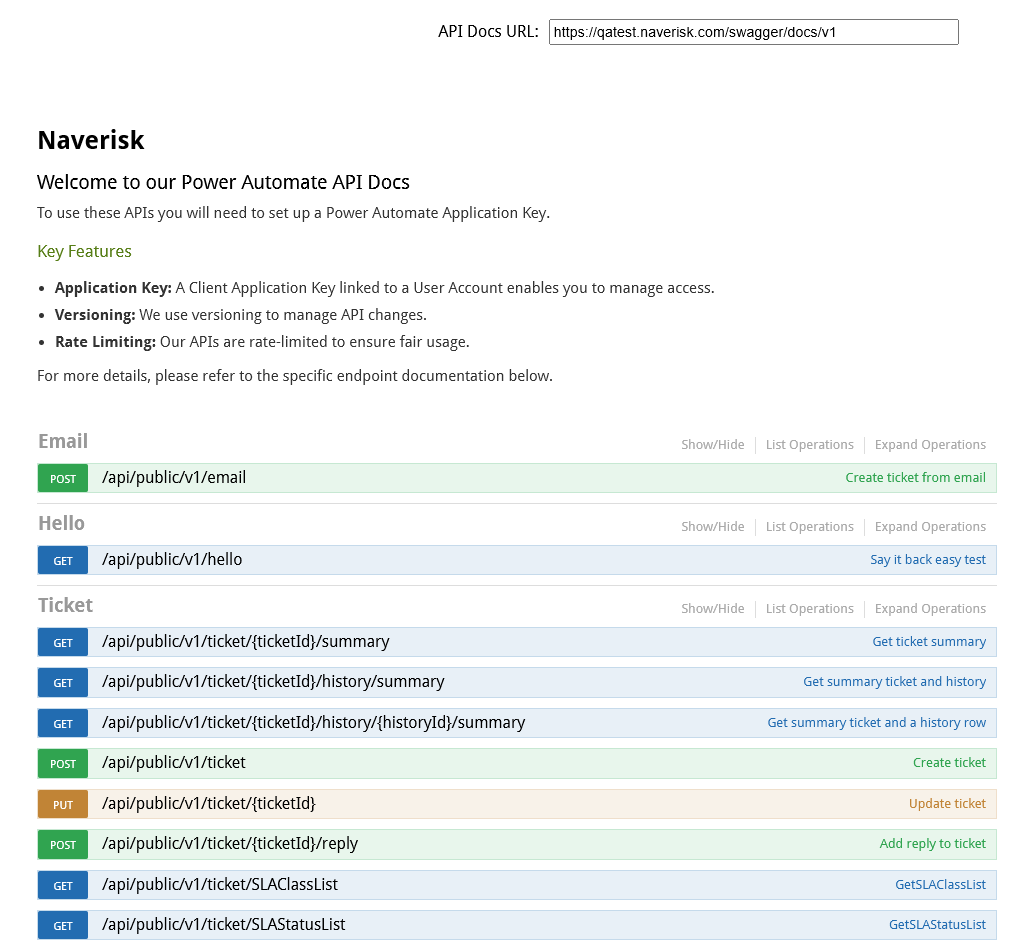Click Expand Operations for the Hello section
The image size is (1012, 951).
coord(930,527)
